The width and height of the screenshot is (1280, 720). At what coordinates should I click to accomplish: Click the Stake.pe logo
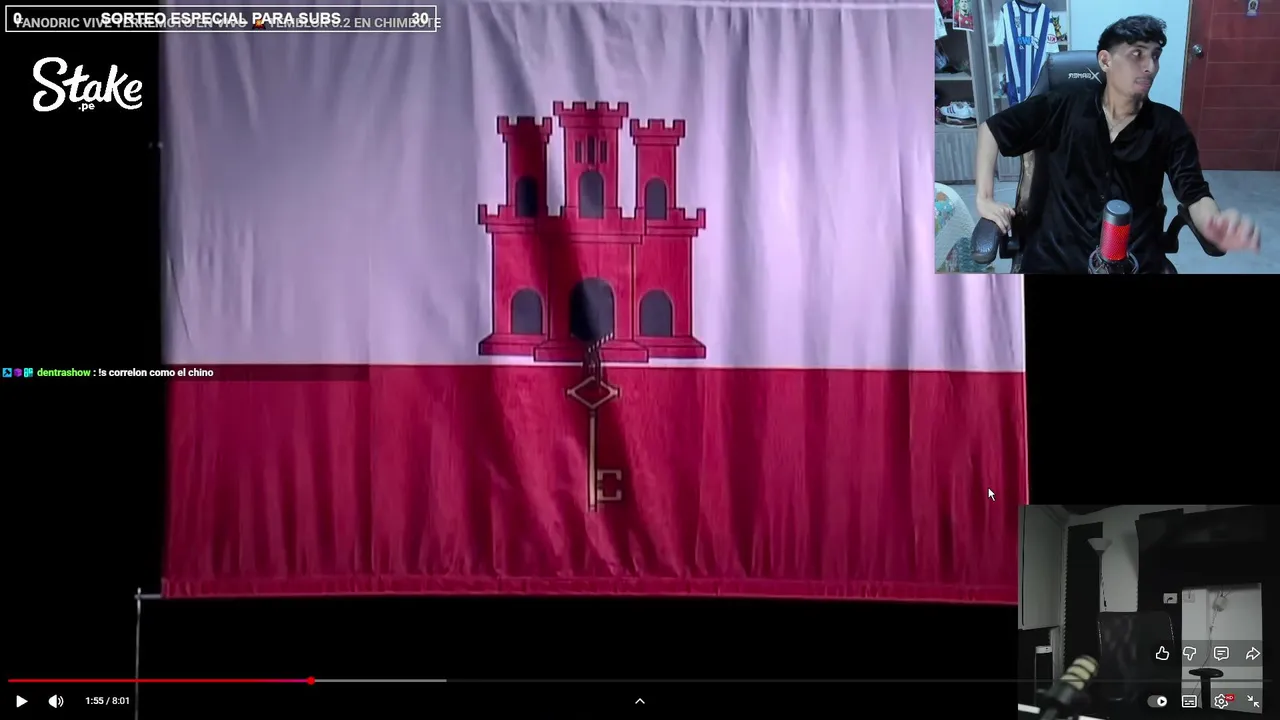[x=87, y=84]
